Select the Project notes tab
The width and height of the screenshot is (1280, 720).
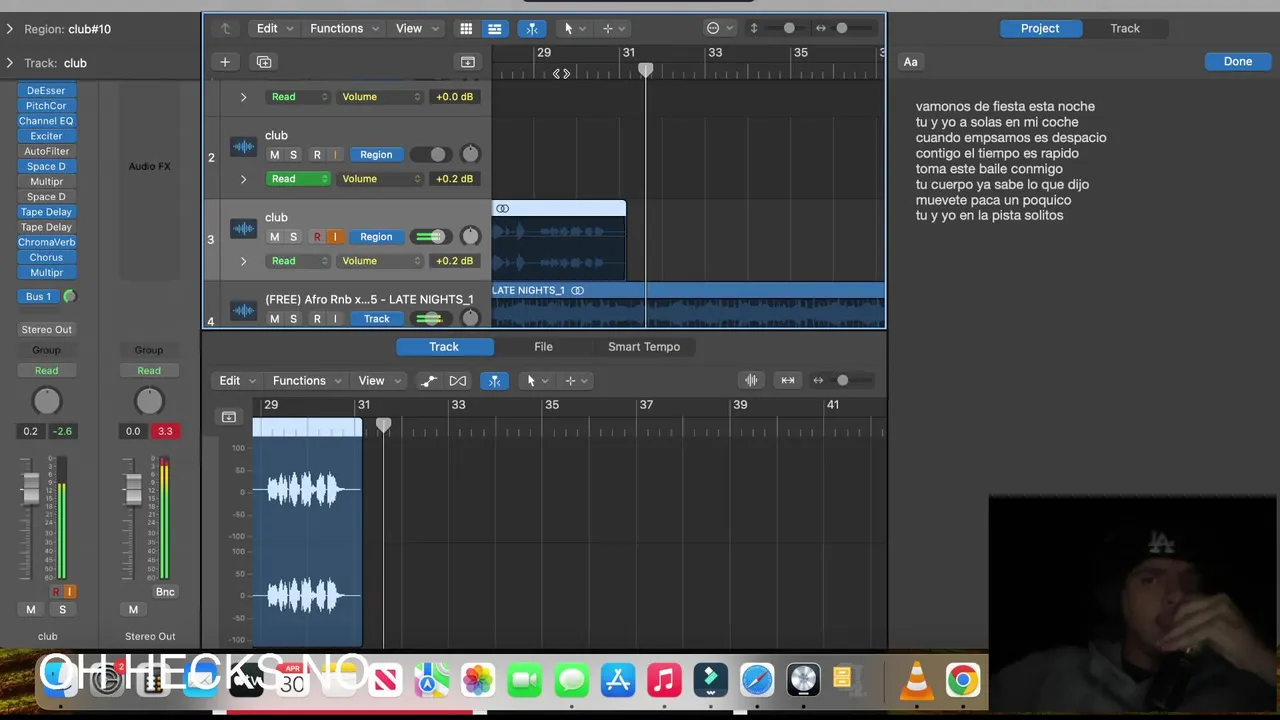(x=1040, y=28)
